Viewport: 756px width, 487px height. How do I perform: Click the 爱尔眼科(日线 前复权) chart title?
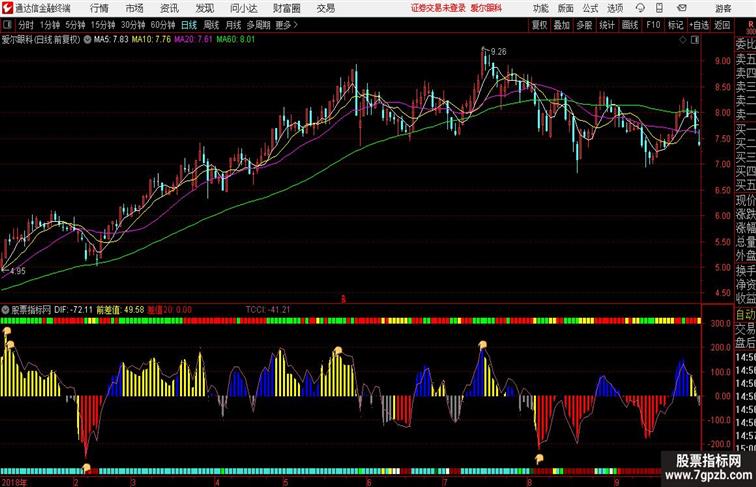click(x=41, y=40)
